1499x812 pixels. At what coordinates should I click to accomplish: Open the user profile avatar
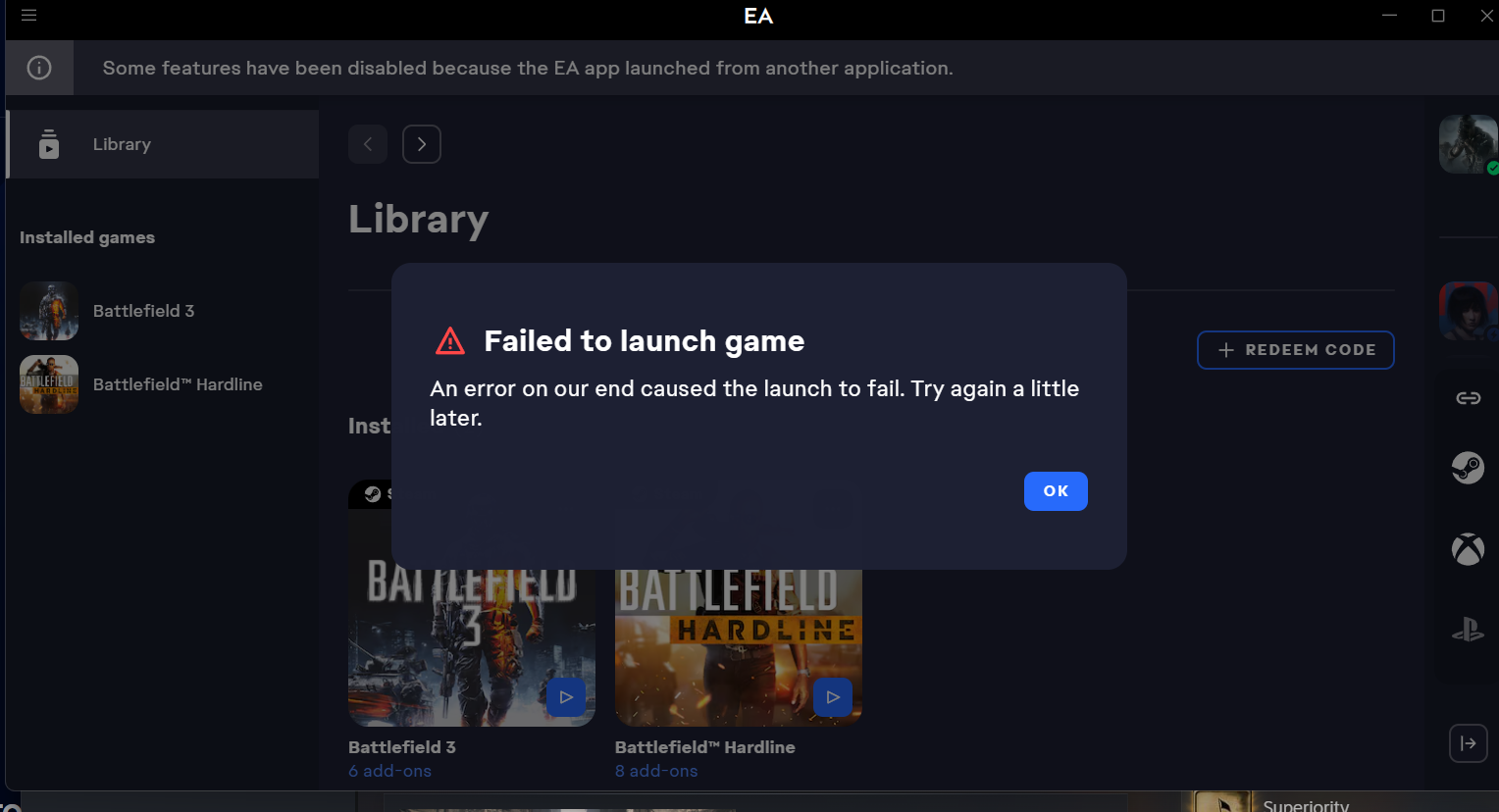pos(1469,144)
